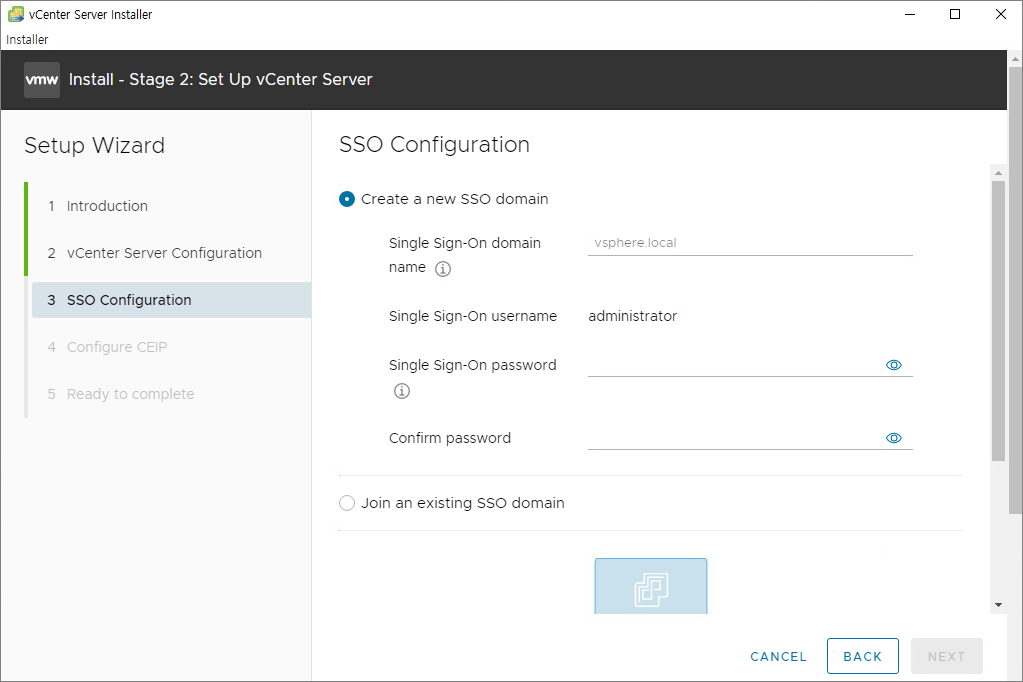1023x682 pixels.
Task: Click the BACK button
Action: pos(863,656)
